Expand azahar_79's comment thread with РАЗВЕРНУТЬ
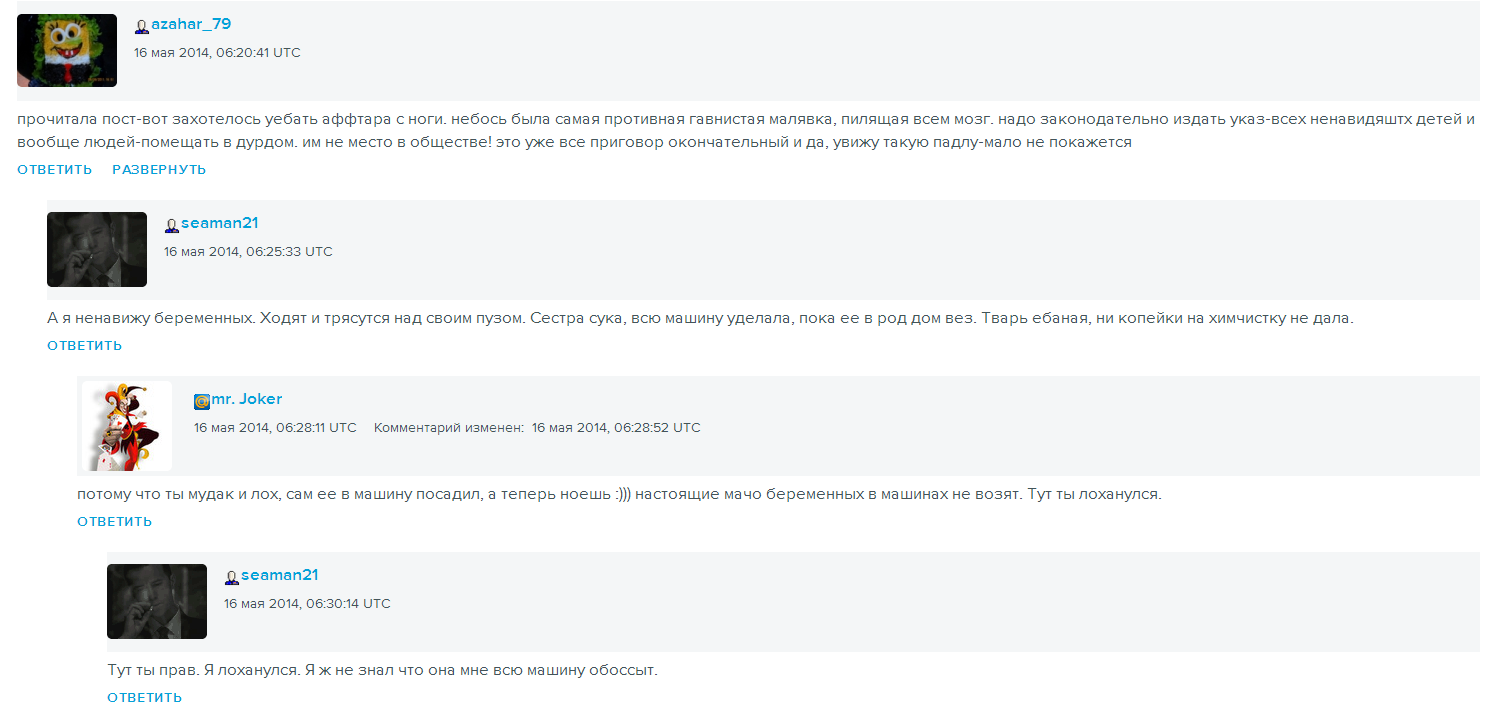 pos(159,170)
